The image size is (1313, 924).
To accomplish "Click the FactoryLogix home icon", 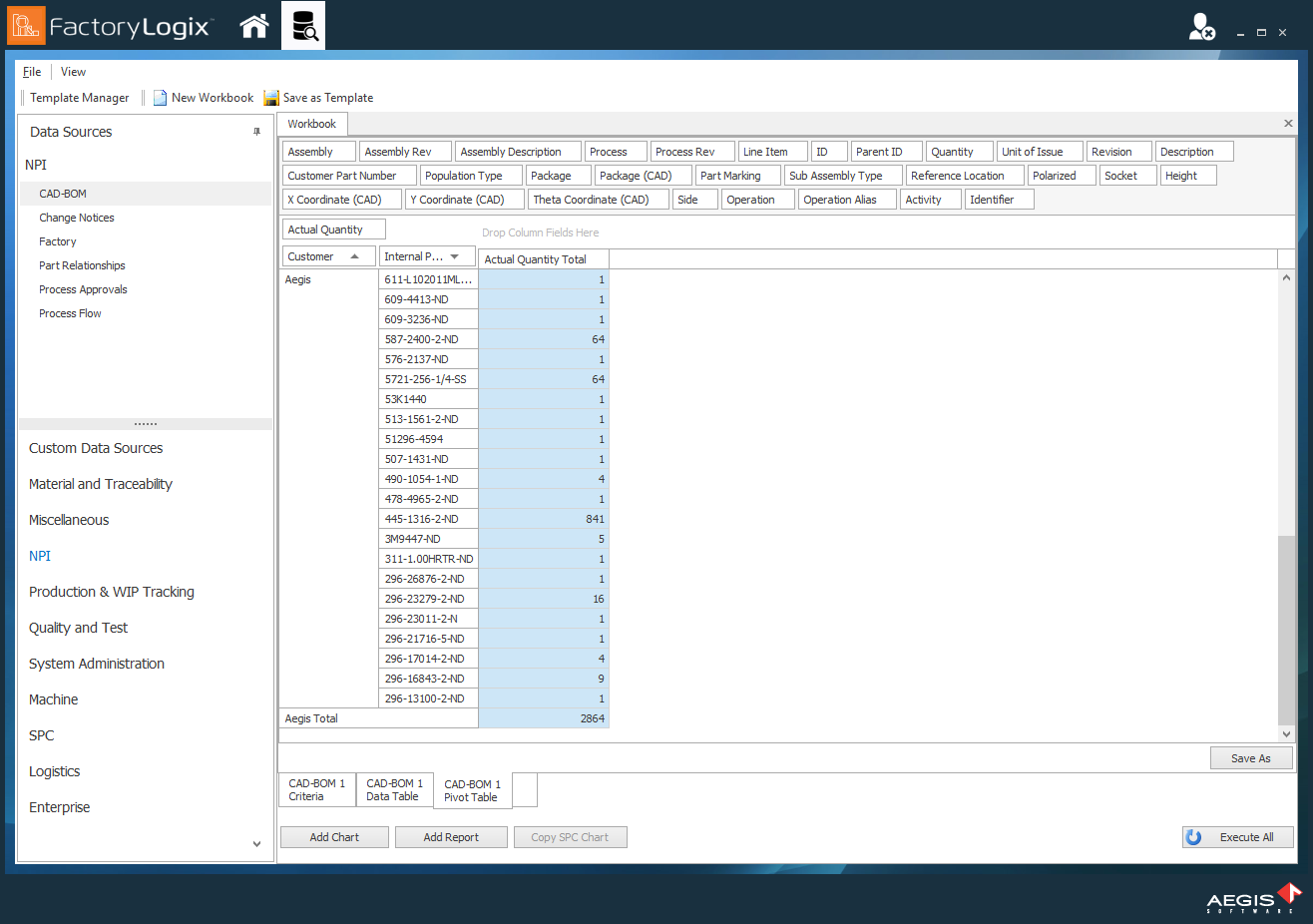I will [253, 25].
